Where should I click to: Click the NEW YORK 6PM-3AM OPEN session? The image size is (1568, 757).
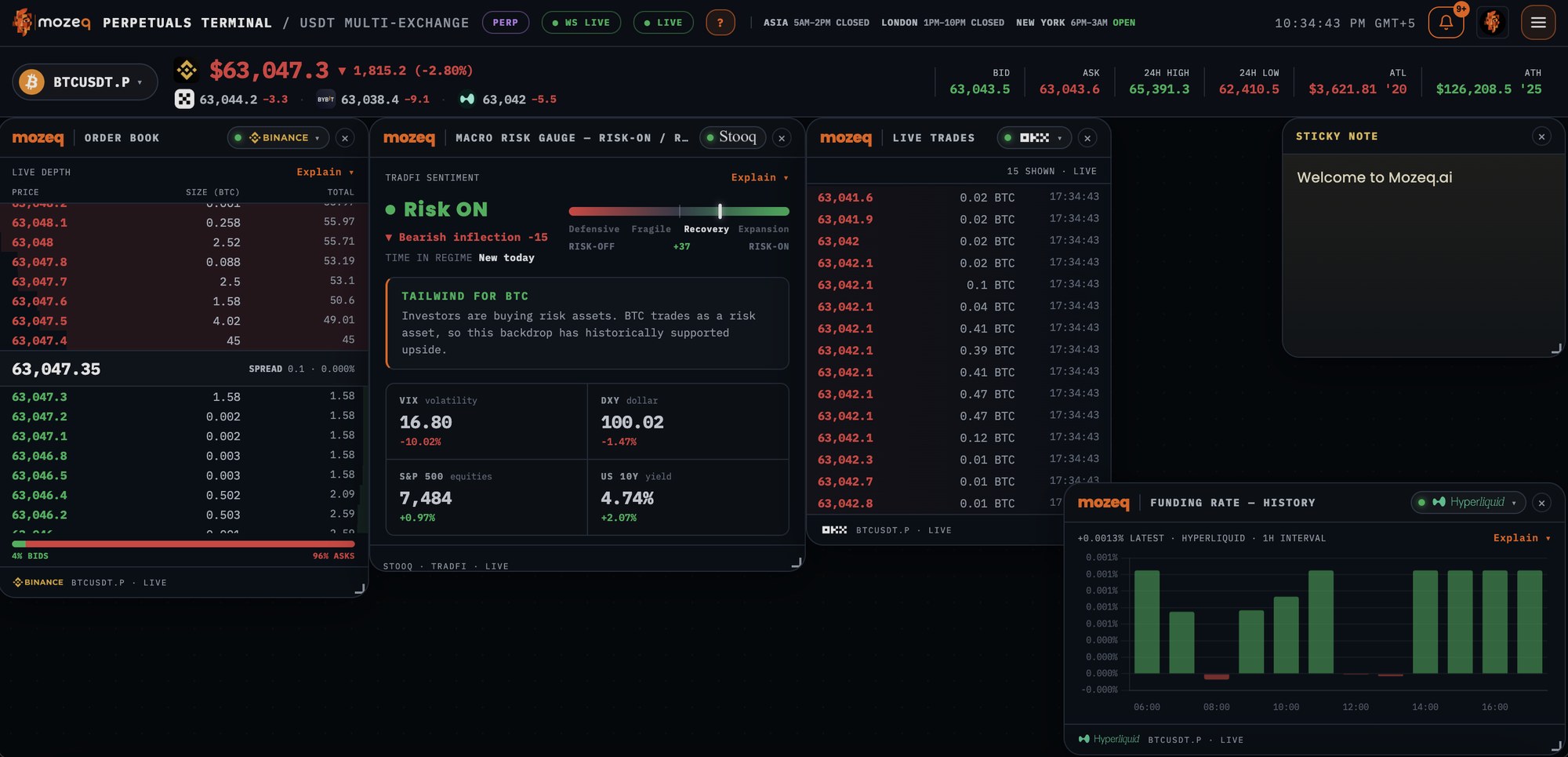(1076, 23)
